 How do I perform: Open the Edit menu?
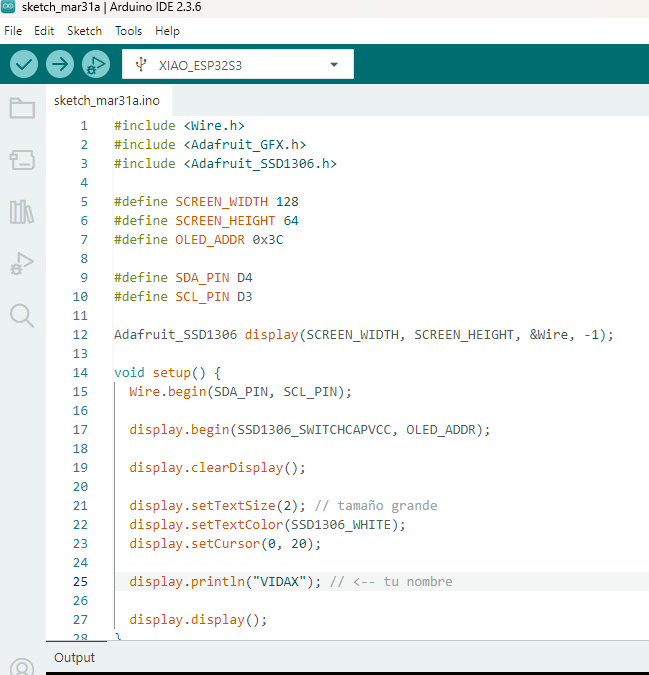[x=44, y=31]
